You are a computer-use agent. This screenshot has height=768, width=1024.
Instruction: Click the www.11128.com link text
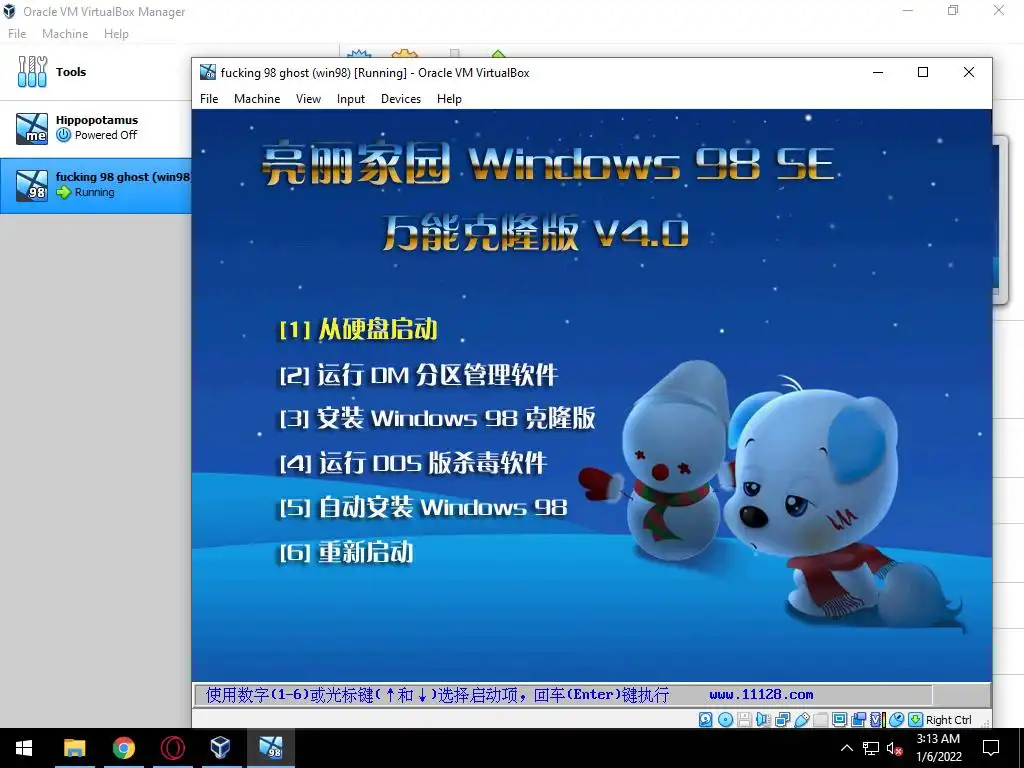click(761, 695)
